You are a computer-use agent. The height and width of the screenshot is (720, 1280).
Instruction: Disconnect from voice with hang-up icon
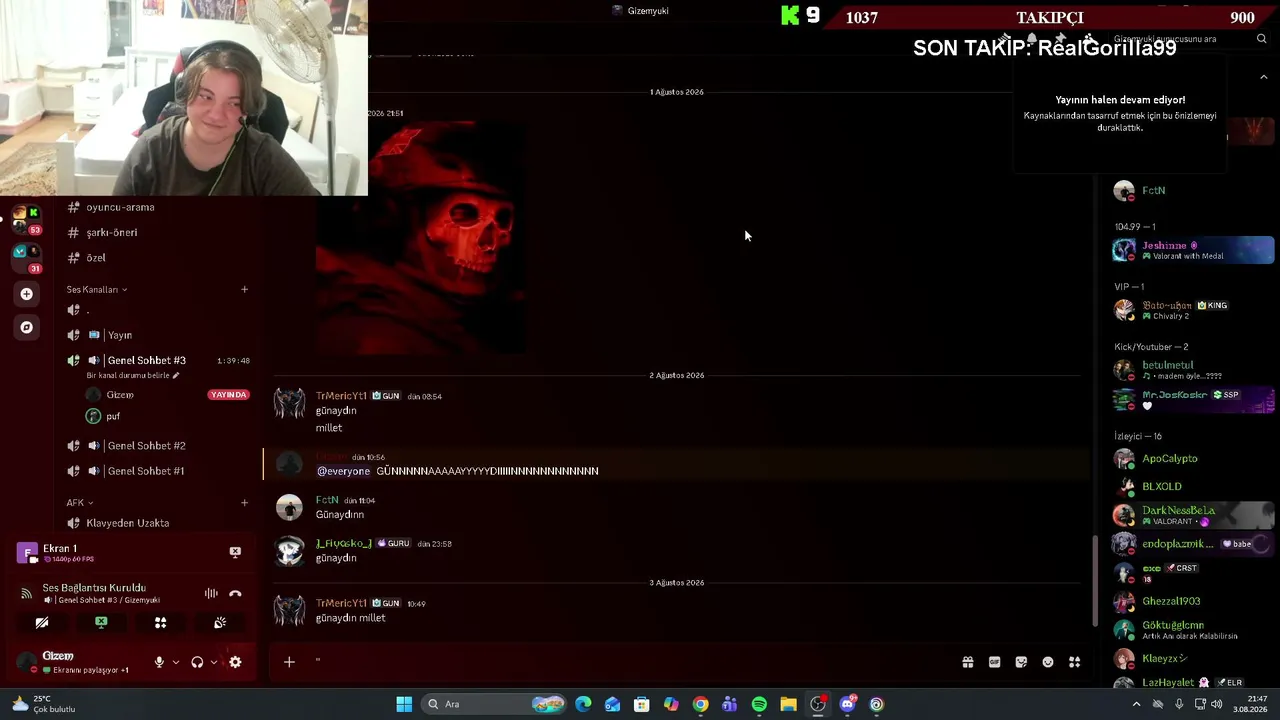pyautogui.click(x=235, y=593)
